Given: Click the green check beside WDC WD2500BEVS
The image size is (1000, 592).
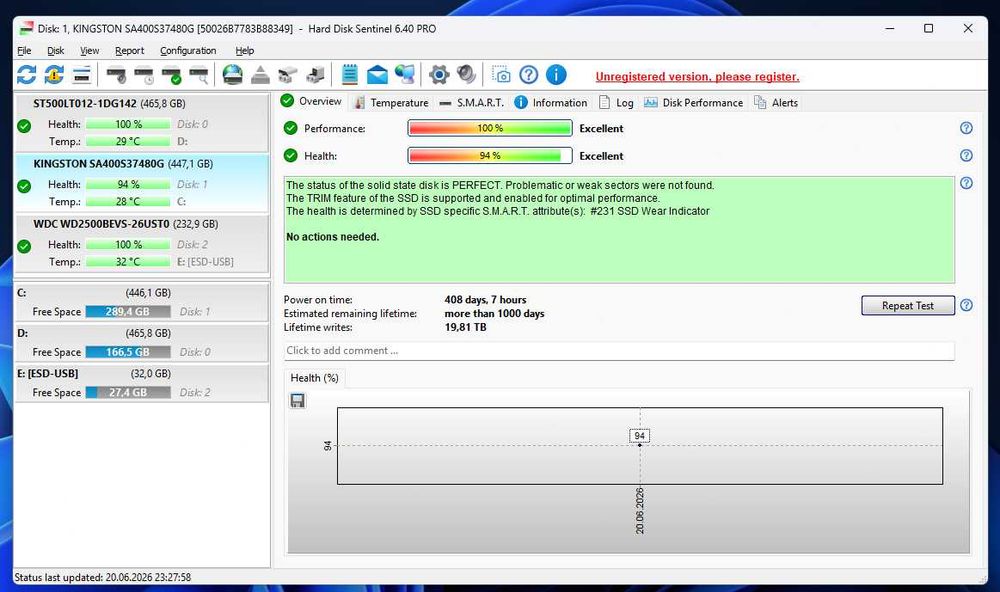Looking at the screenshot, I should [24, 246].
